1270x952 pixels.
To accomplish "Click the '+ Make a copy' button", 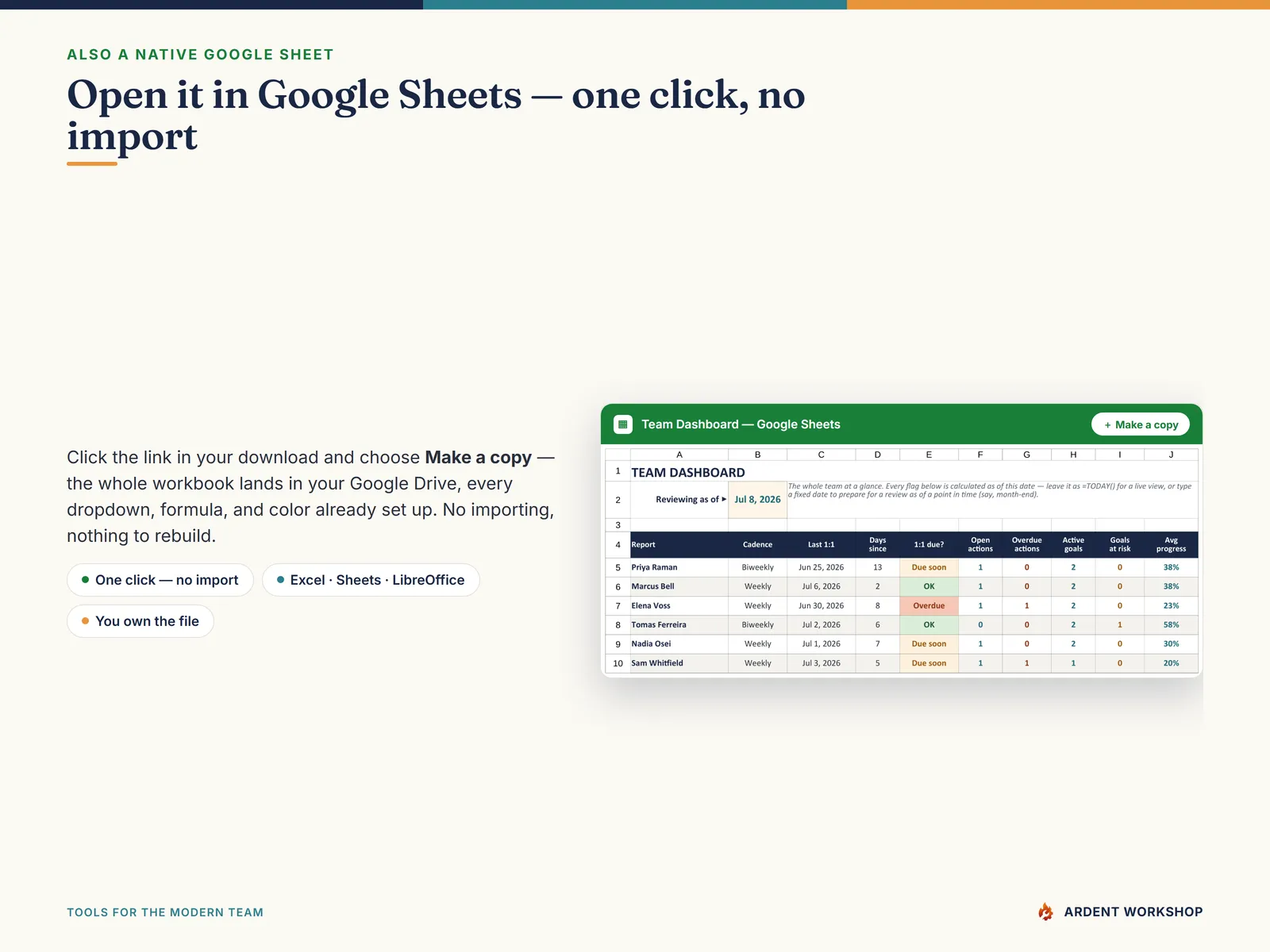I will (x=1141, y=424).
